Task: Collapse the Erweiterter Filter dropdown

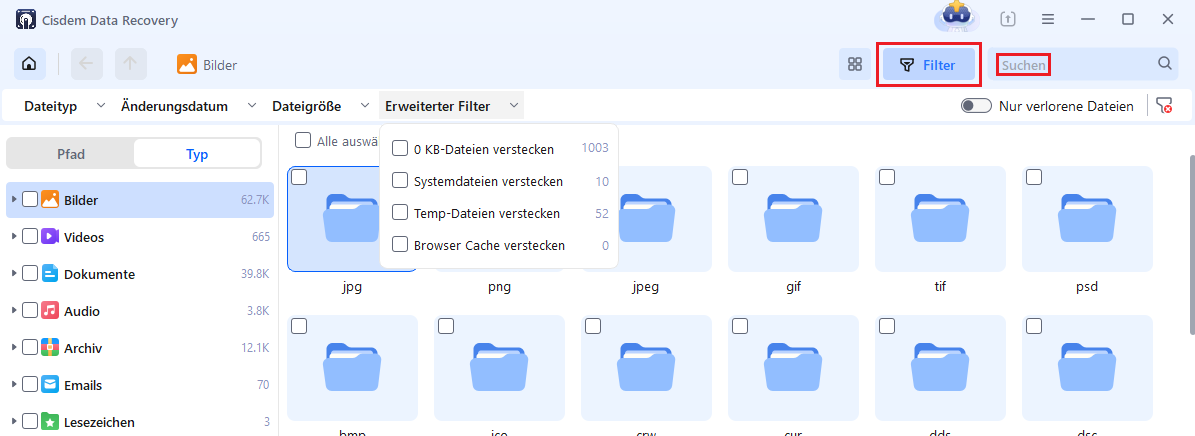Action: coord(451,106)
